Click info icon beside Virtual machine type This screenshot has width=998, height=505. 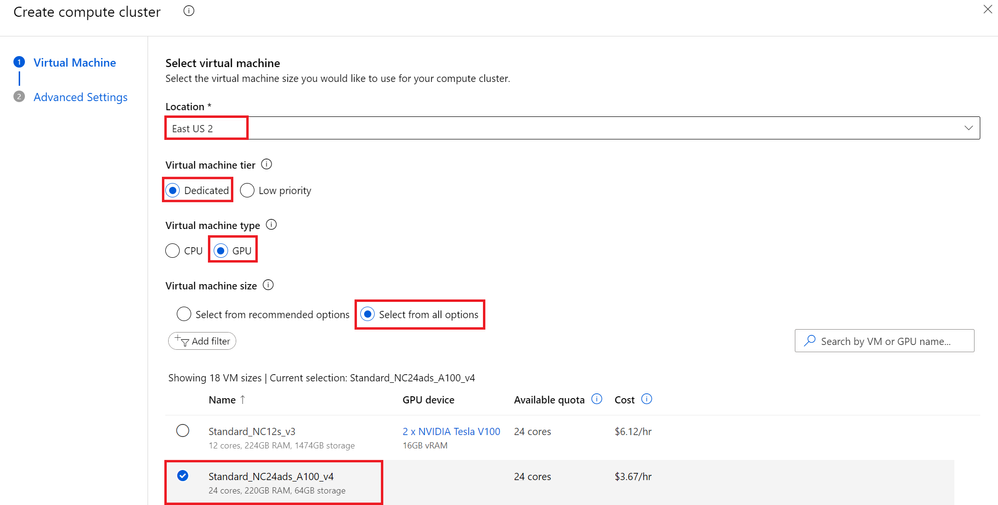tap(271, 225)
